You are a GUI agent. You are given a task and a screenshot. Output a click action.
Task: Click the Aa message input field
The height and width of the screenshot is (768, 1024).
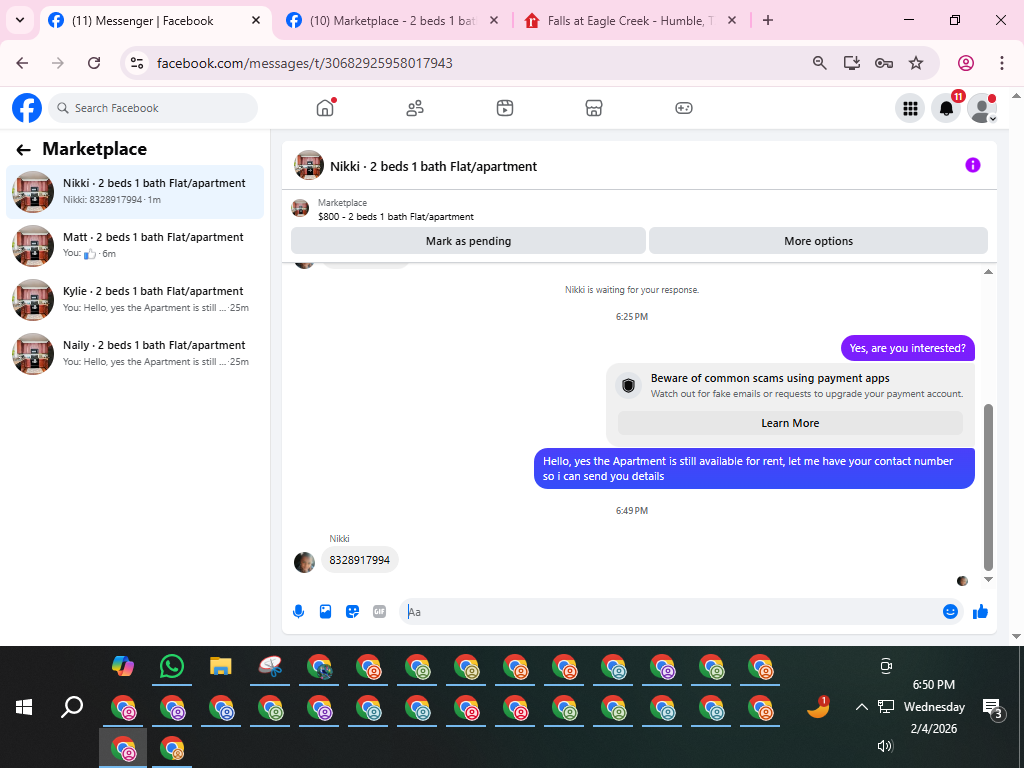point(669,611)
